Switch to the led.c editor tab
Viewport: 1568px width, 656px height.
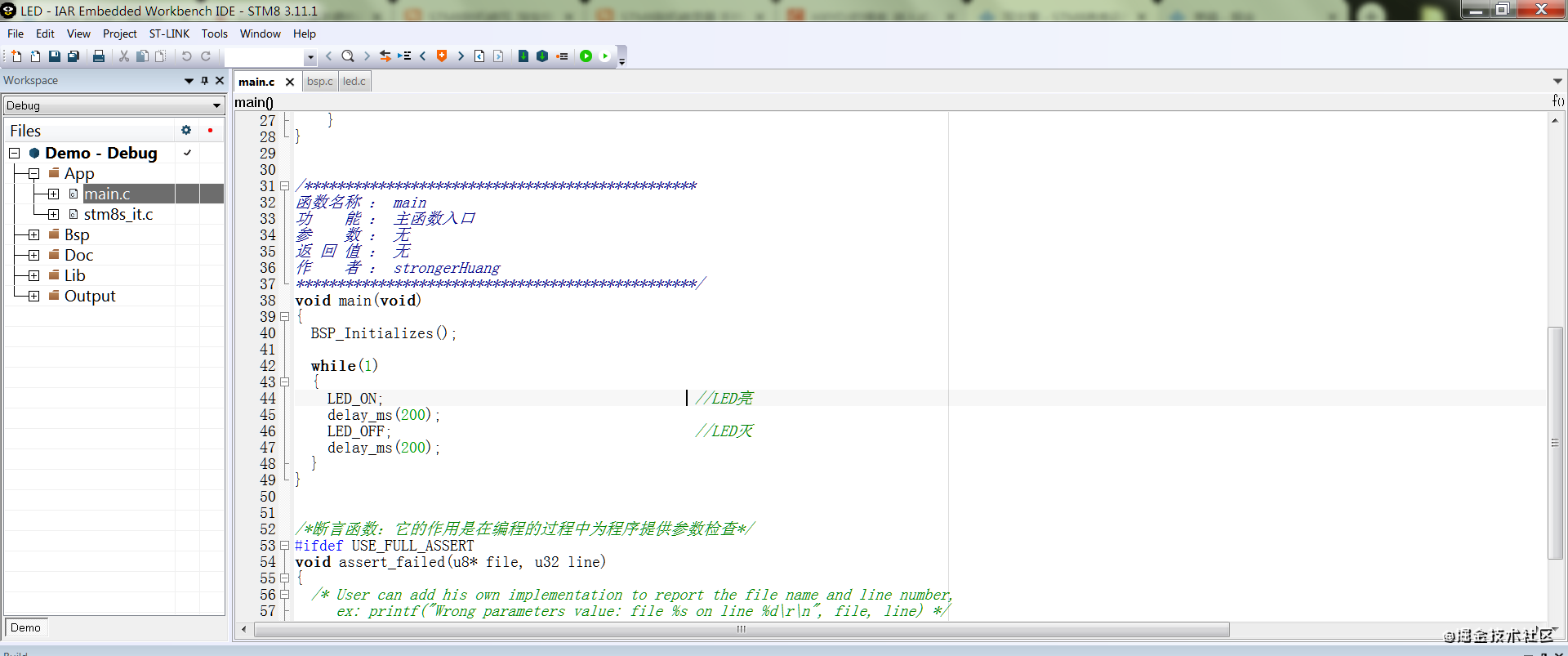(354, 81)
